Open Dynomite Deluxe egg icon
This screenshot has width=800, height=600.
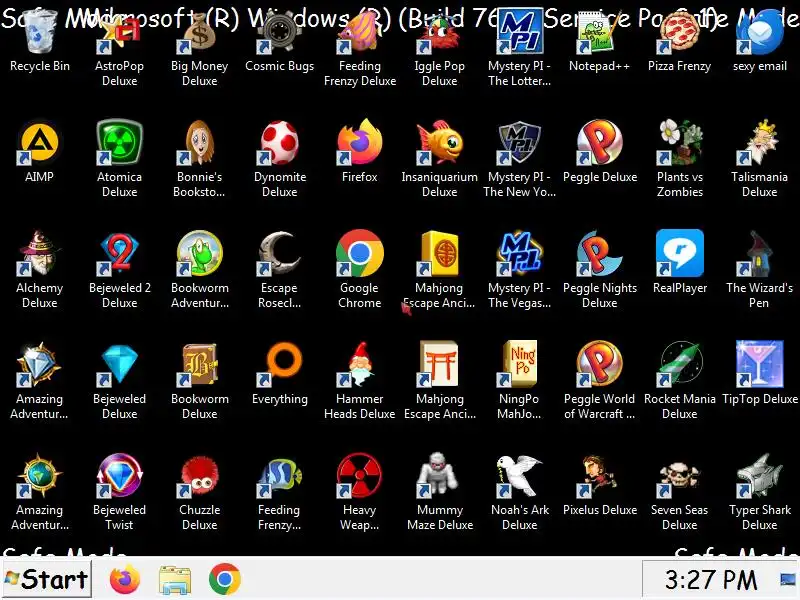pos(280,143)
